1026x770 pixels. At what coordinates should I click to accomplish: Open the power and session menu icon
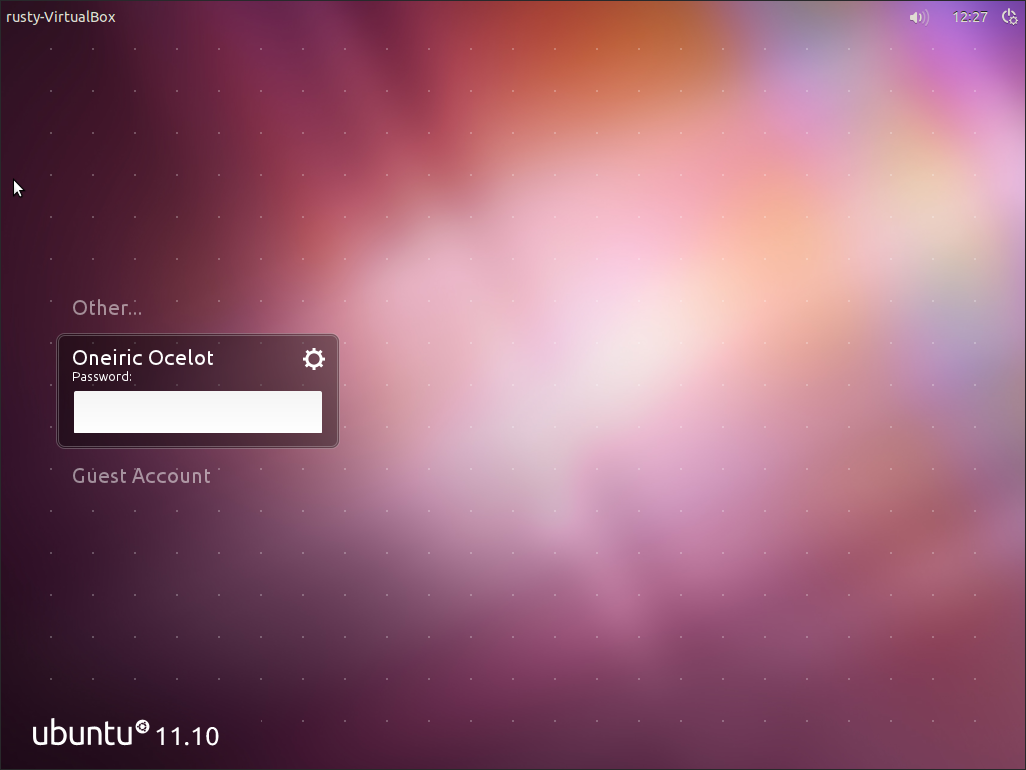tap(1009, 17)
